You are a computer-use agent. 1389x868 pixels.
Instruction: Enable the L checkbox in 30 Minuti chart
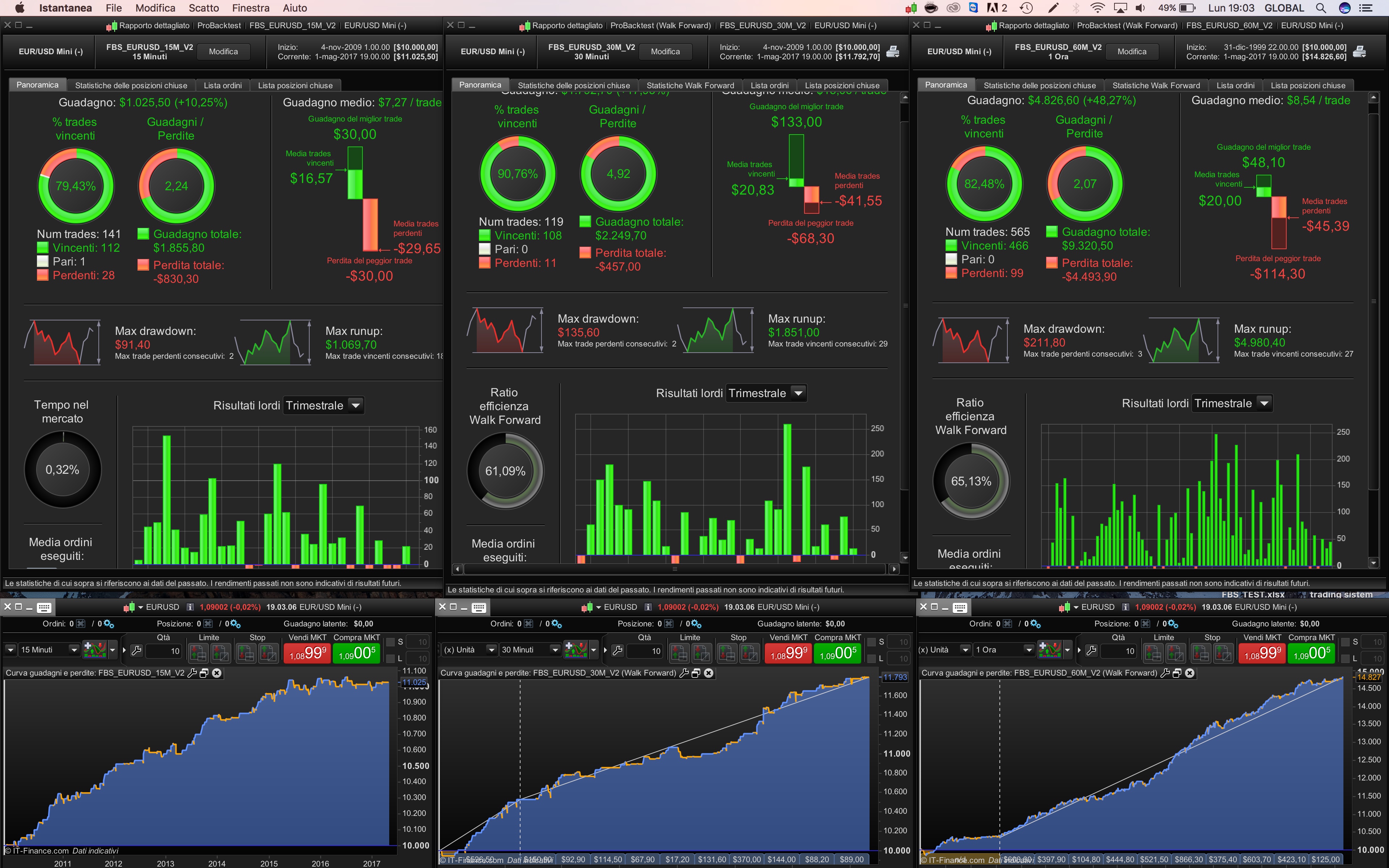(872, 659)
